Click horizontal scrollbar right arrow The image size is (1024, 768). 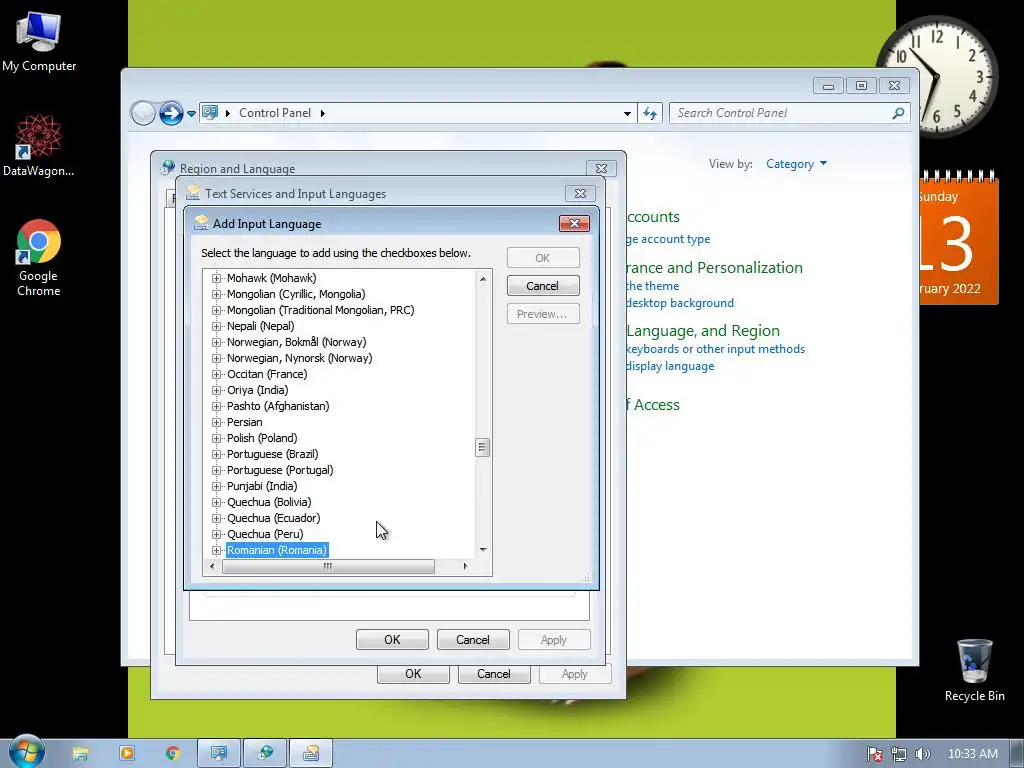tap(465, 566)
